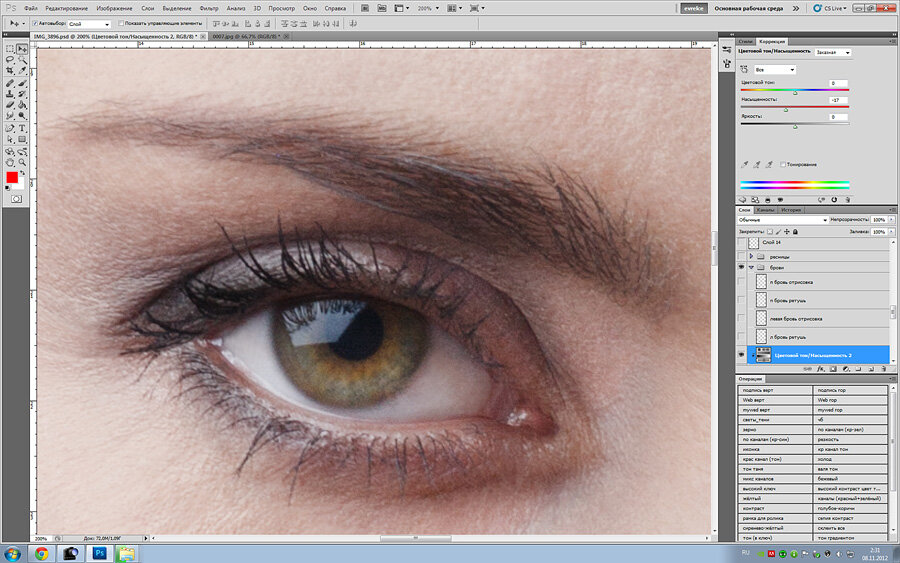Open the blend mode dropdown Обычные
This screenshot has width=900, height=563.
point(782,220)
